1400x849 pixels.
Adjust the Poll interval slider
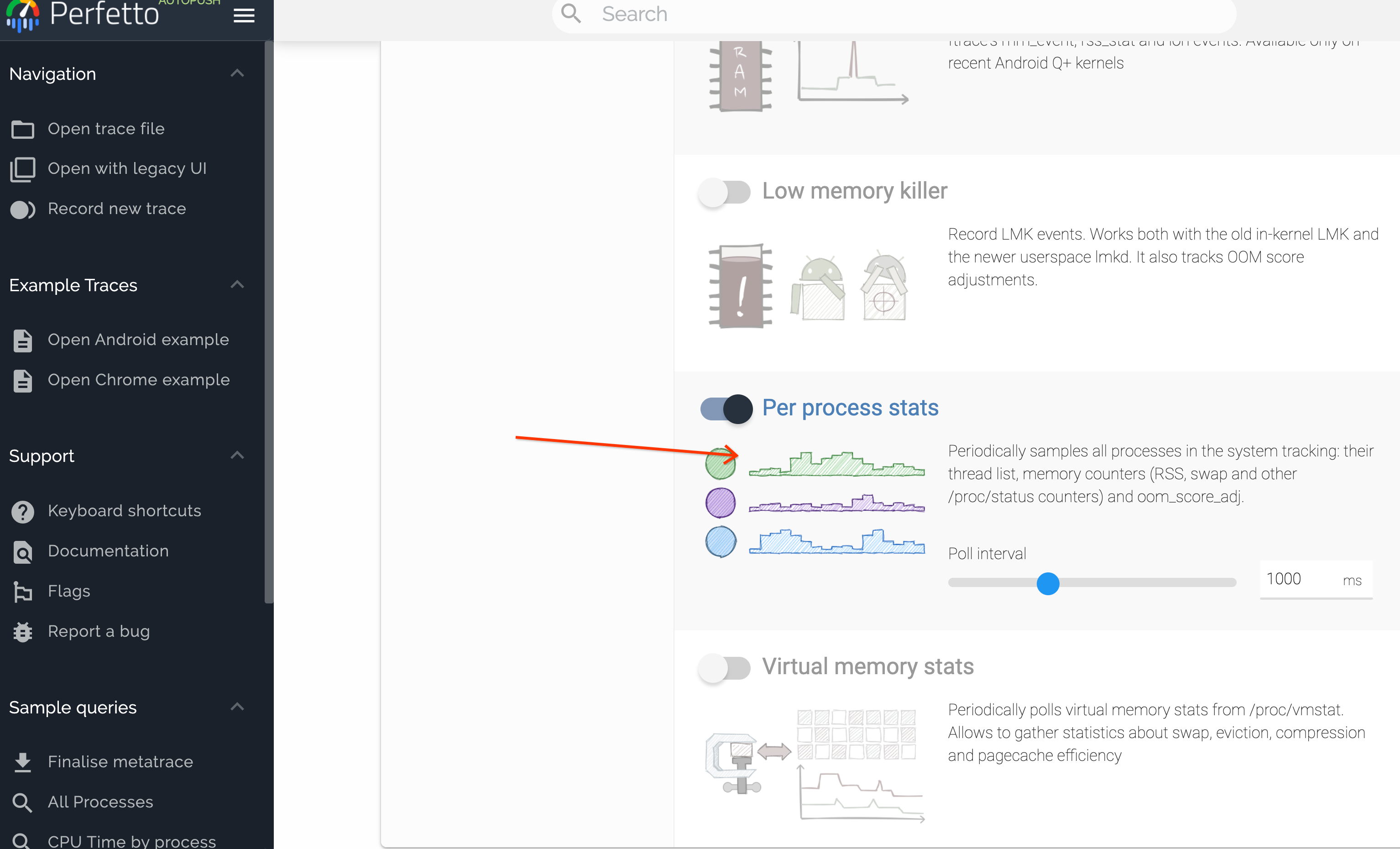1048,583
